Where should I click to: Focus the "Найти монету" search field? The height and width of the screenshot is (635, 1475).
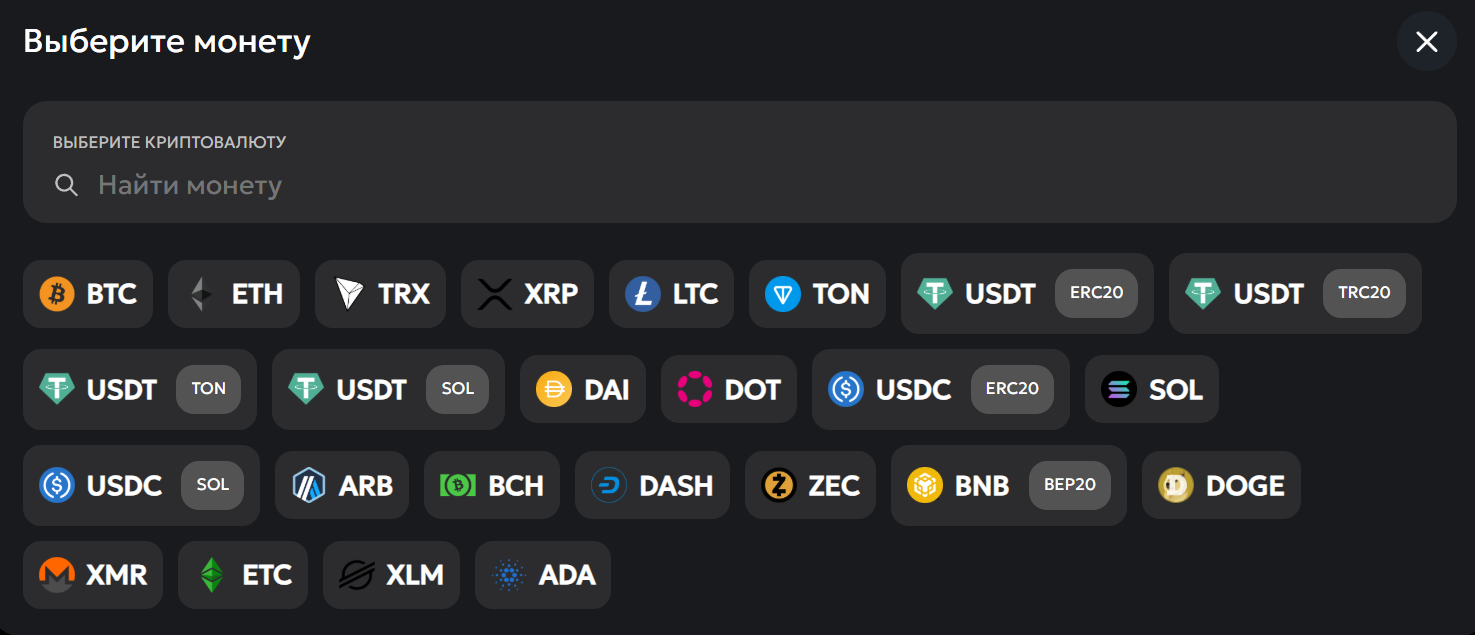(700, 185)
